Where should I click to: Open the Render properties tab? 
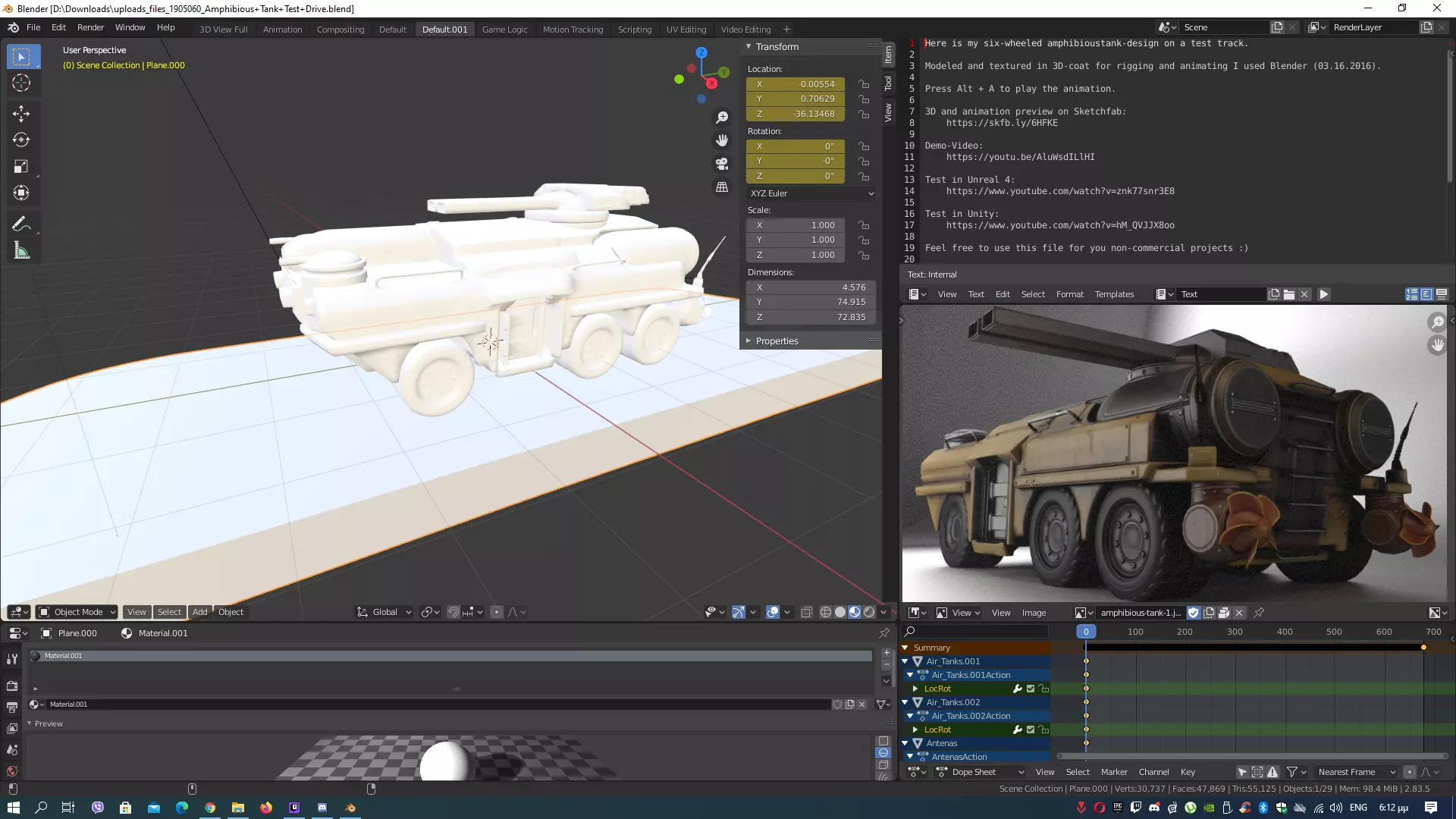[12, 686]
